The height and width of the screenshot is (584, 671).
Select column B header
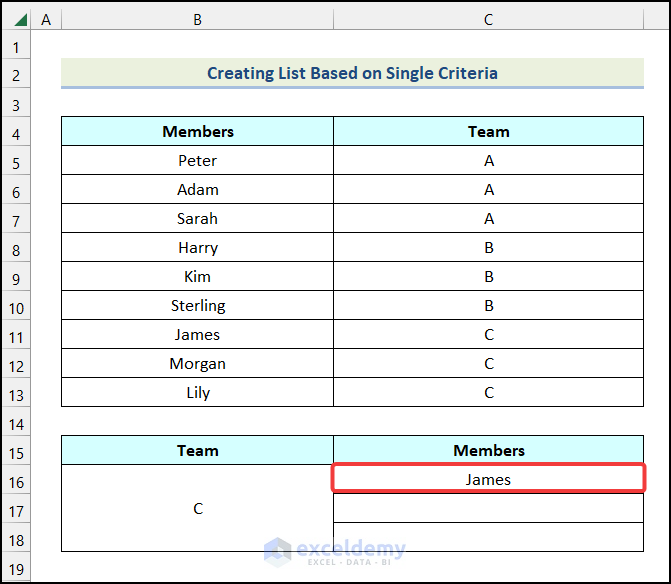pyautogui.click(x=197, y=19)
